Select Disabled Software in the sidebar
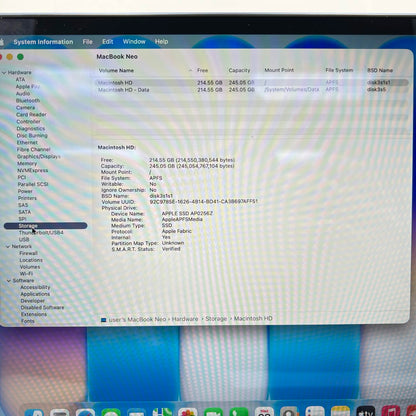 tap(42, 308)
